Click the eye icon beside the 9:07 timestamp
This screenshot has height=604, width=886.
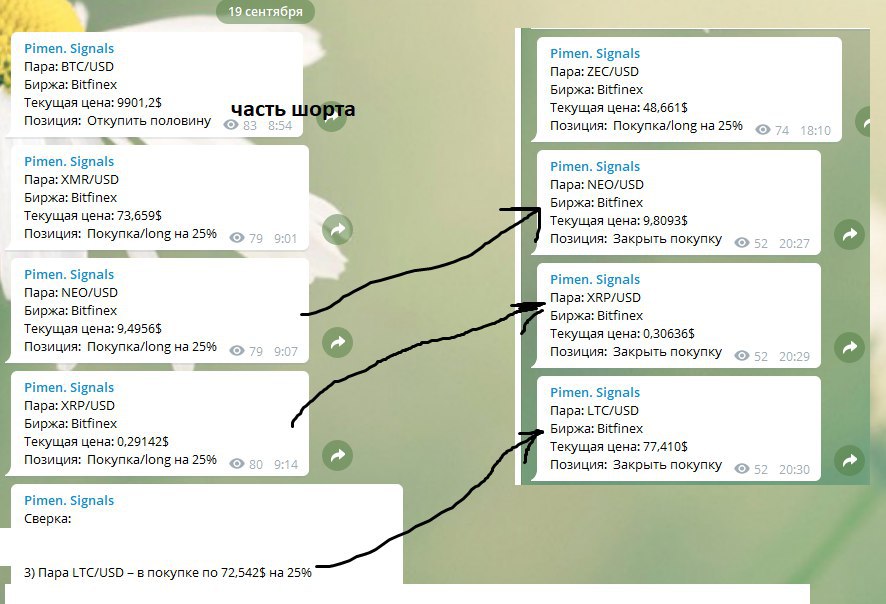237,351
